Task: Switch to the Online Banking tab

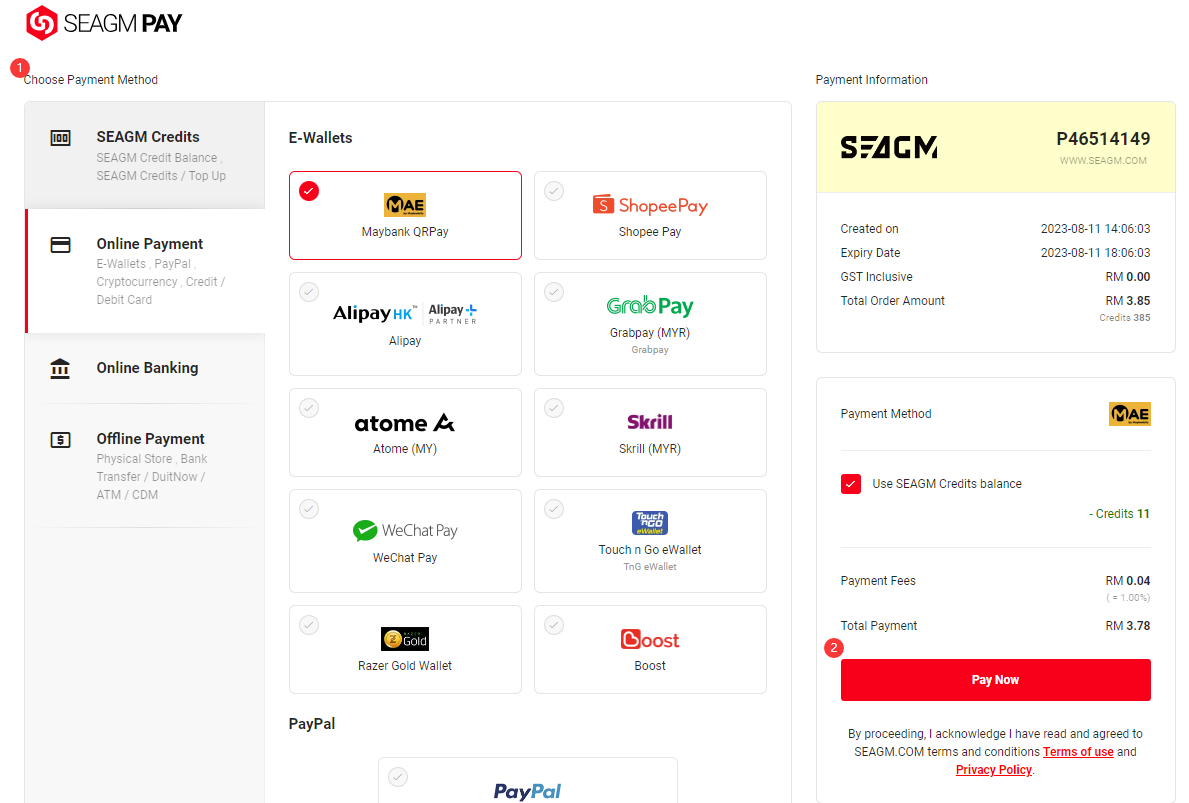Action: click(145, 368)
